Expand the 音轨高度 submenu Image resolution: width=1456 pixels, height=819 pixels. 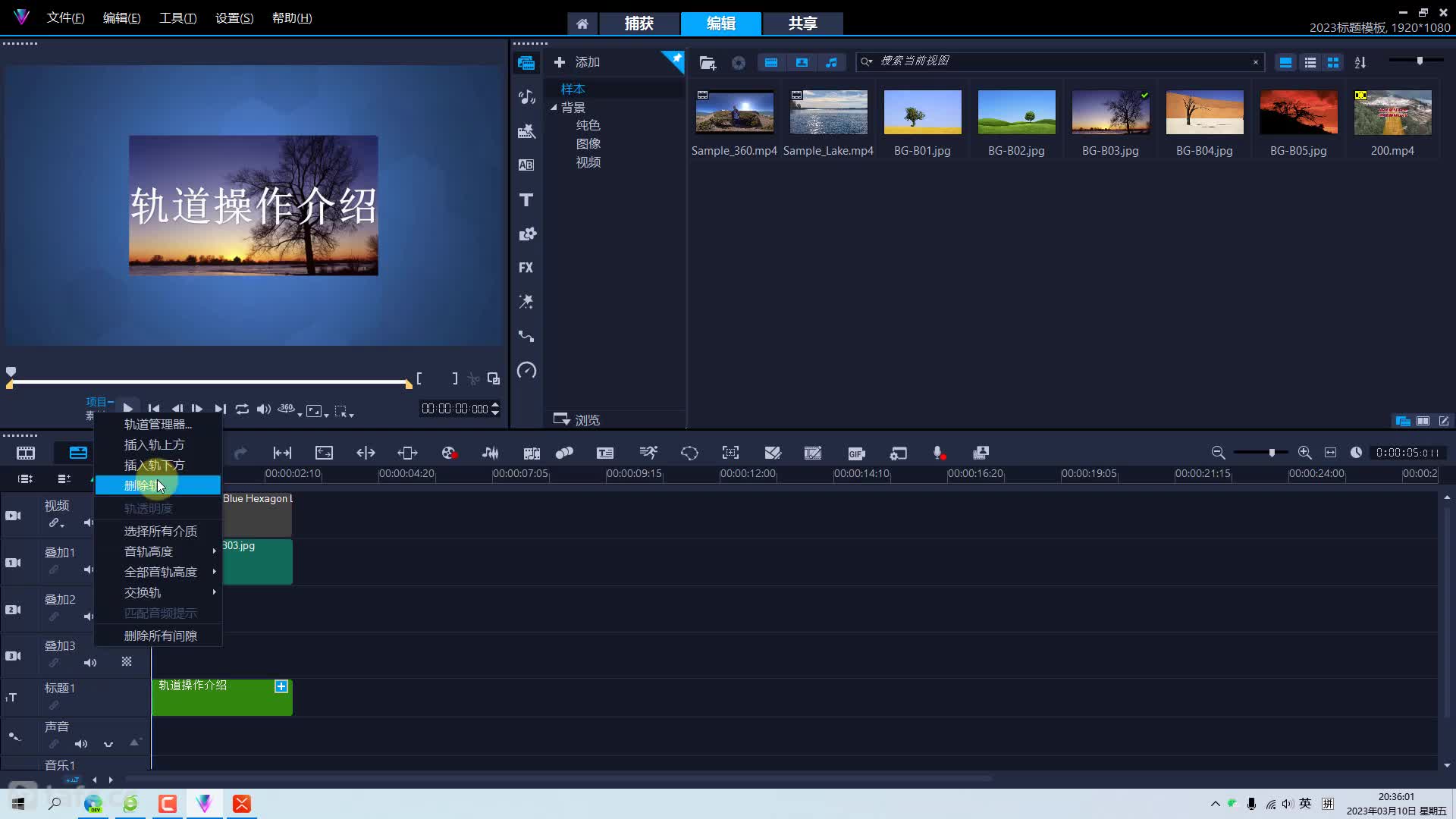click(158, 551)
